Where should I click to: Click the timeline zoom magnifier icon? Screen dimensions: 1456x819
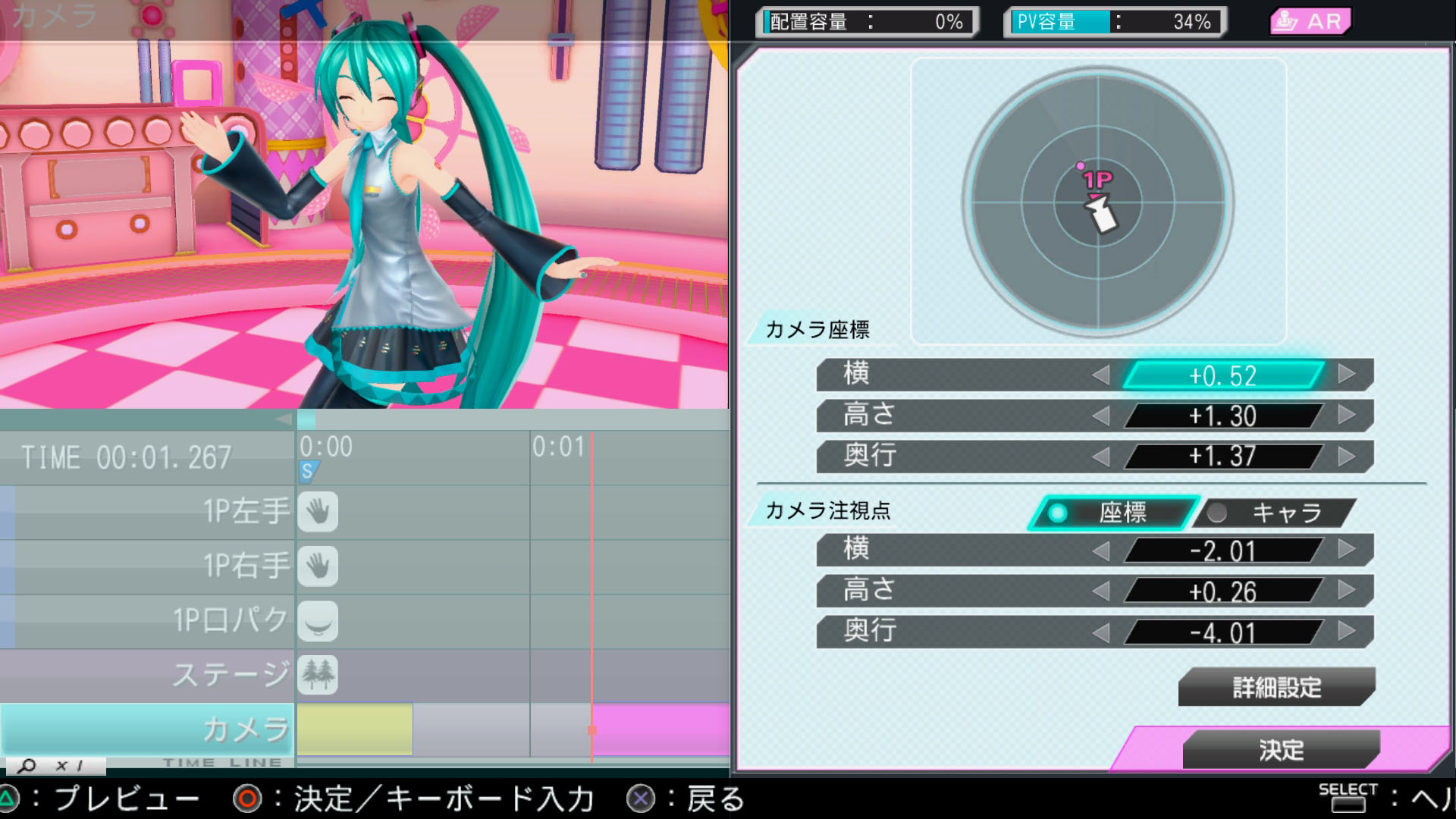pos(27,766)
